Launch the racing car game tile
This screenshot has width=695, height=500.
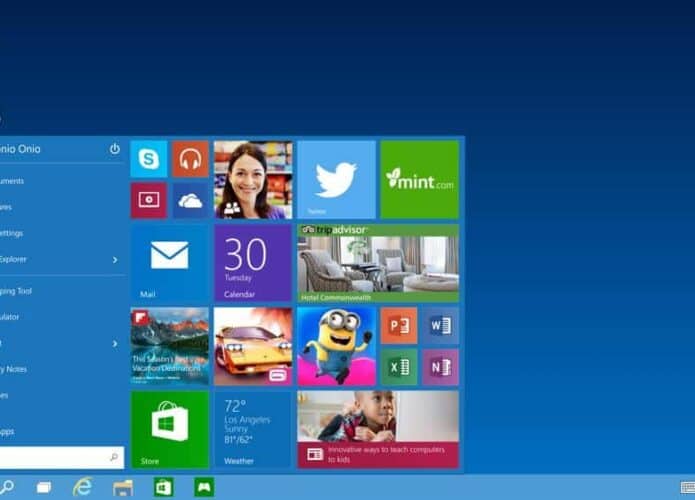pyautogui.click(x=253, y=346)
